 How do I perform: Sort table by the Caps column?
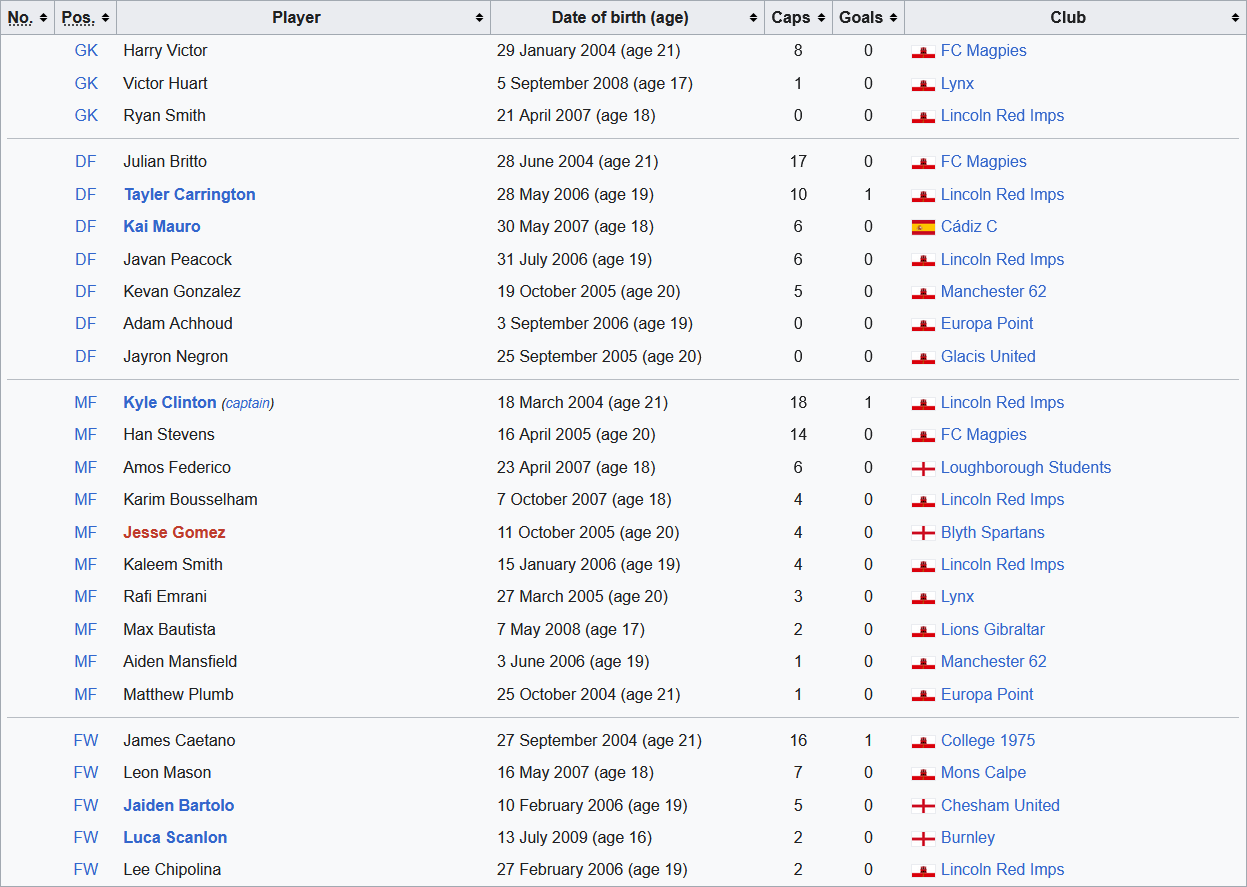coord(798,18)
